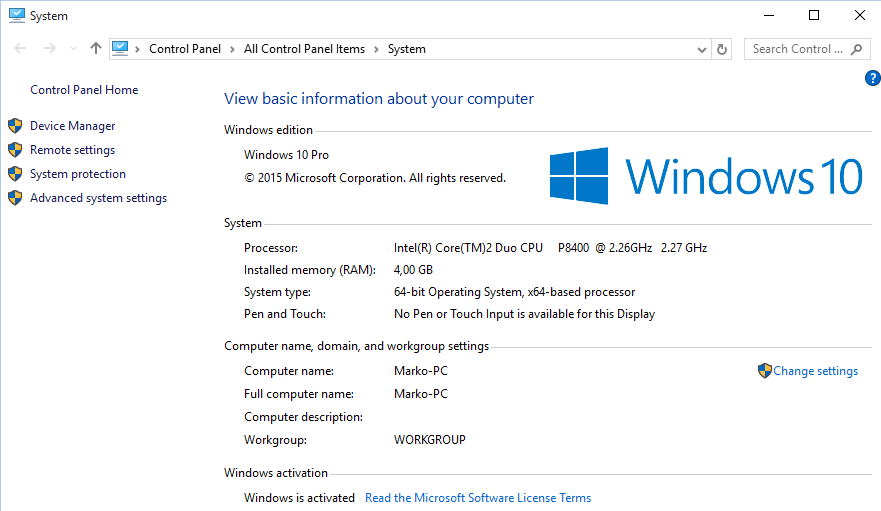Click the WORKGROUP value
This screenshot has width=881, height=511.
(x=430, y=440)
